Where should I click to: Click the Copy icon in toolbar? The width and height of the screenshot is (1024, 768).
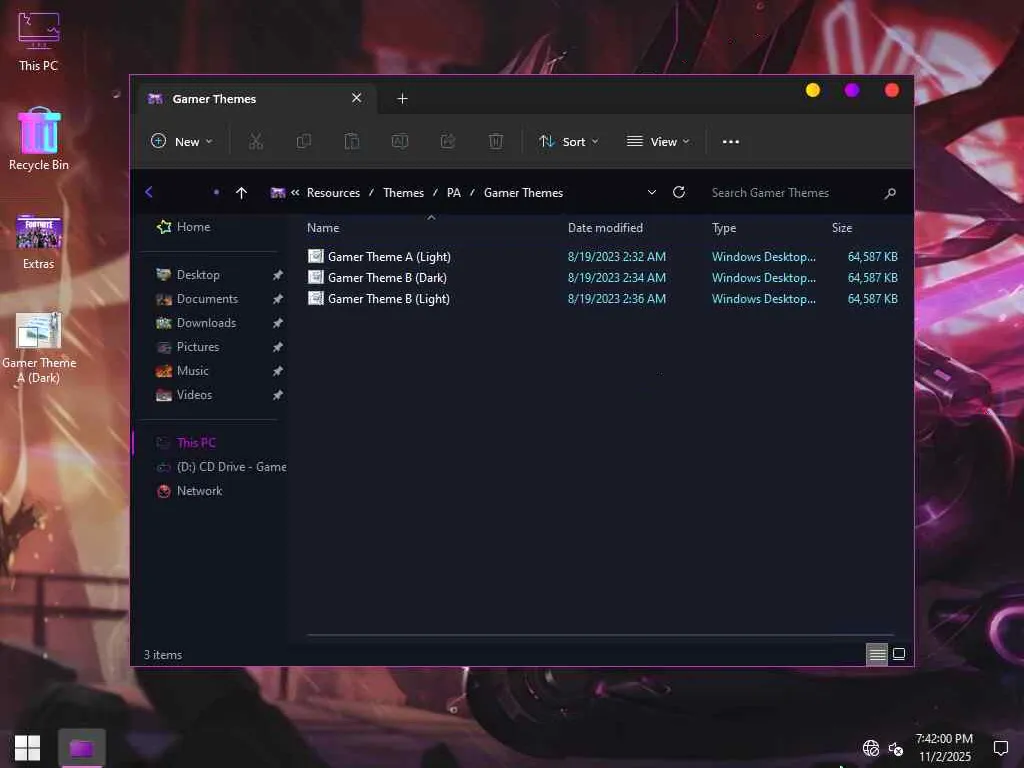[304, 141]
